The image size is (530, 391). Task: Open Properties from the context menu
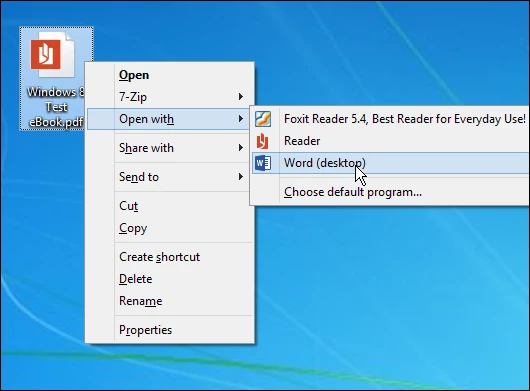pyautogui.click(x=169, y=330)
